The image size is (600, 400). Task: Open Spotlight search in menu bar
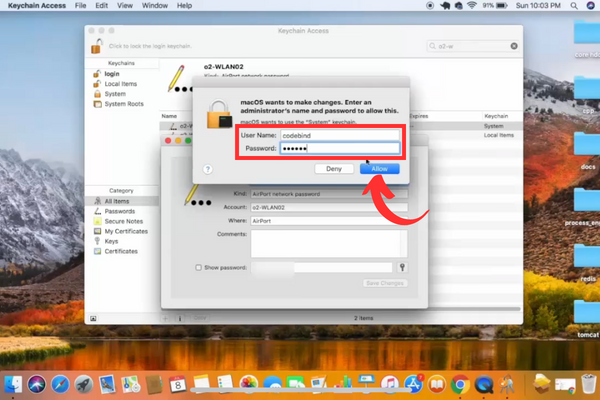coord(574,5)
